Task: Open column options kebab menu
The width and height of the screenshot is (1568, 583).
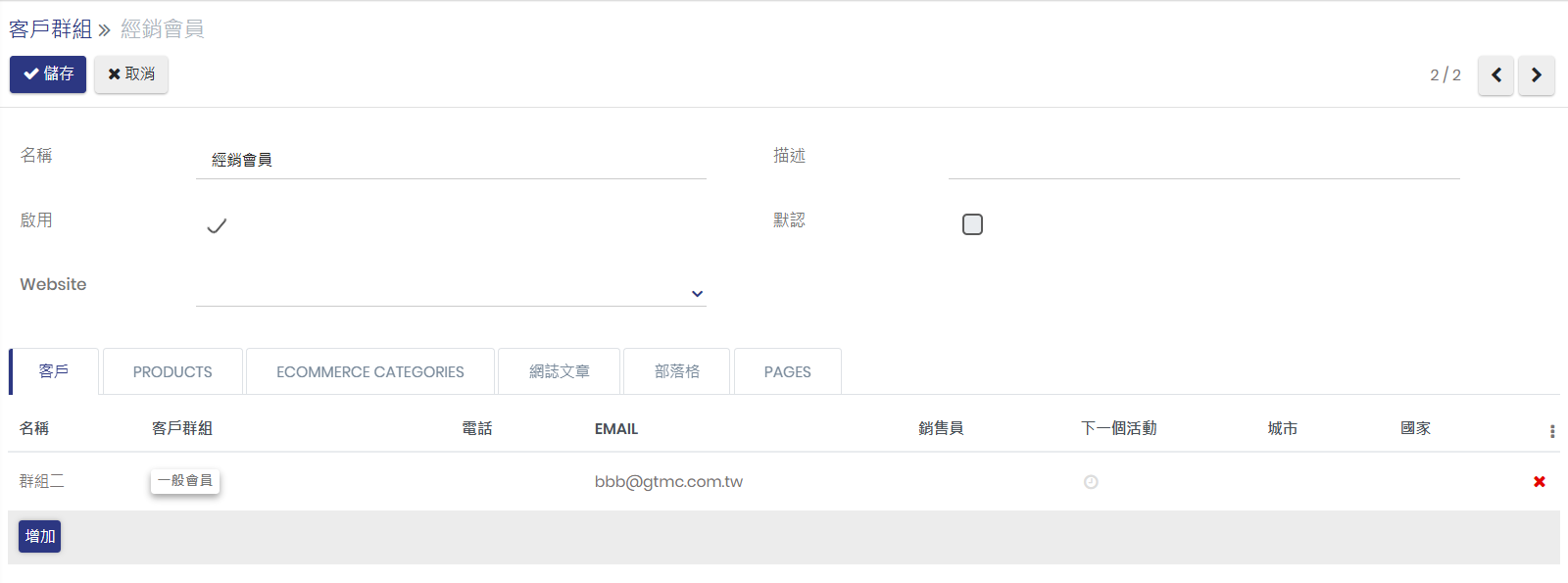Action: click(x=1552, y=431)
